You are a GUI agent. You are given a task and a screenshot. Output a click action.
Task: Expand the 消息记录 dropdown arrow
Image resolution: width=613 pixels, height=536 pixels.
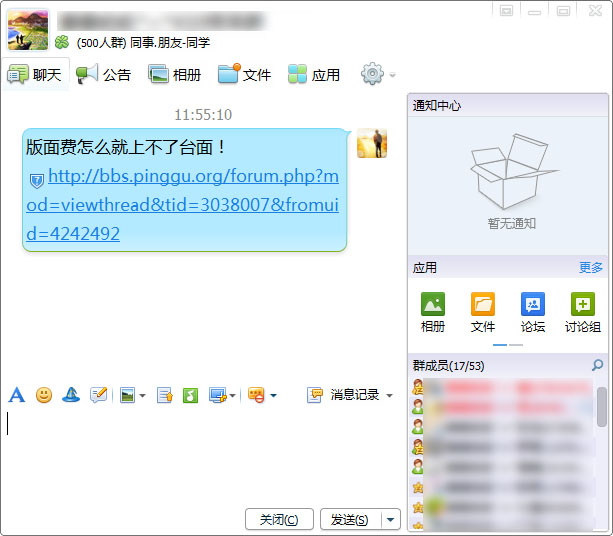point(389,396)
